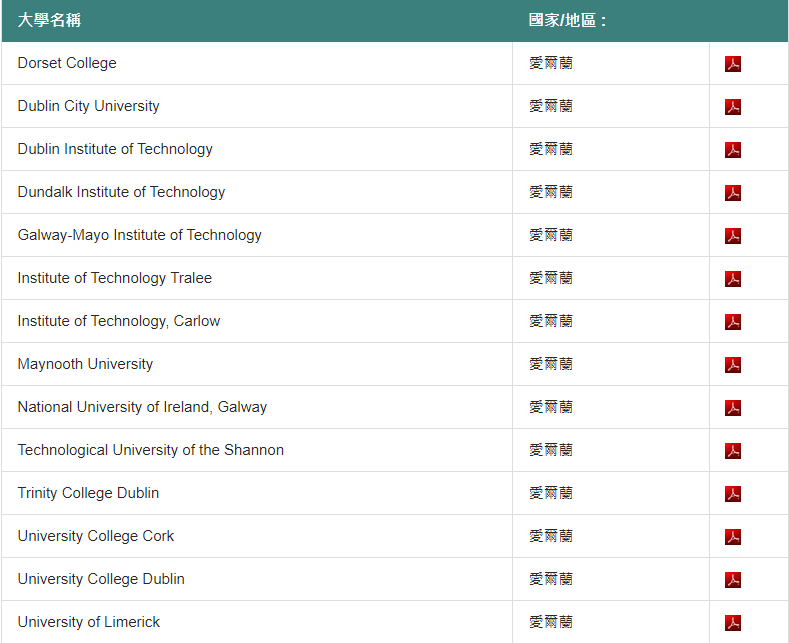Open the PDF icon for Dorset College
The width and height of the screenshot is (789, 643).
[x=733, y=64]
